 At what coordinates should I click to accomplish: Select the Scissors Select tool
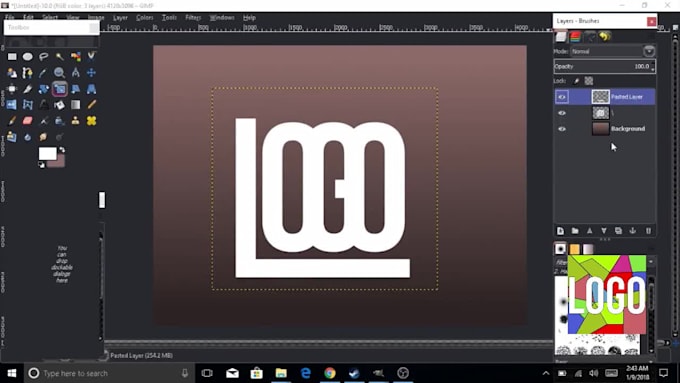click(x=91, y=56)
